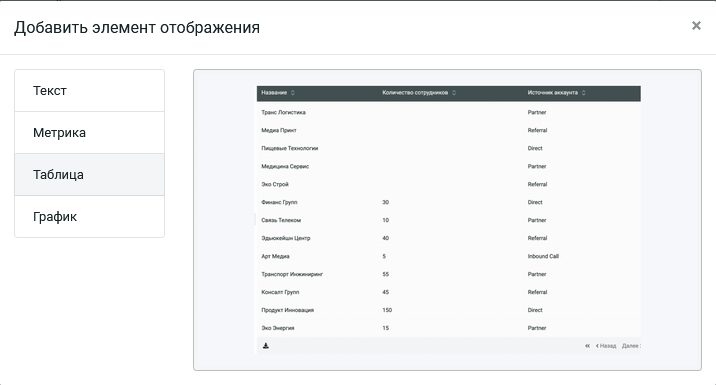Go to previous page via Назад
This screenshot has height=385, width=716.
point(606,346)
